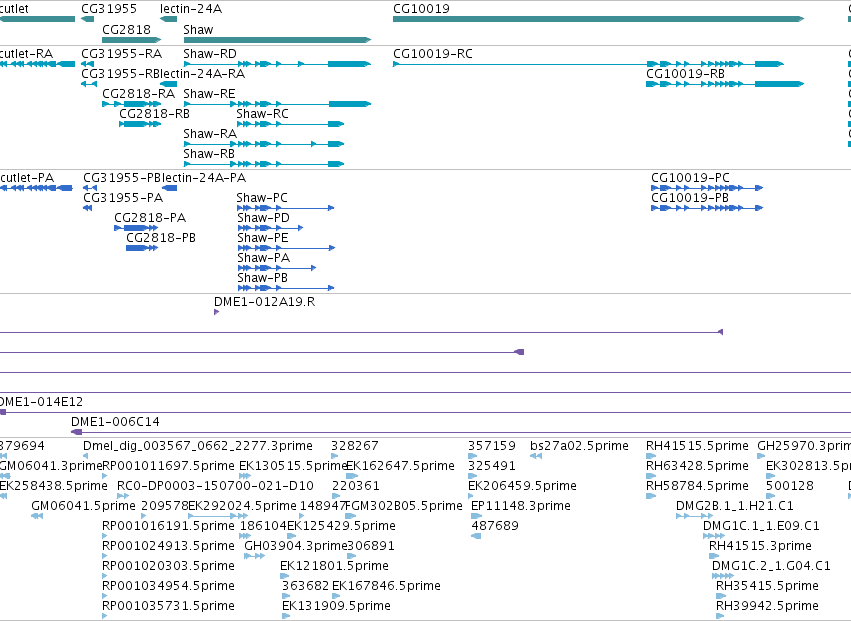Image resolution: width=851 pixels, height=621 pixels.
Task: Choose the Shaw-RB transcript glyph
Action: point(264,164)
